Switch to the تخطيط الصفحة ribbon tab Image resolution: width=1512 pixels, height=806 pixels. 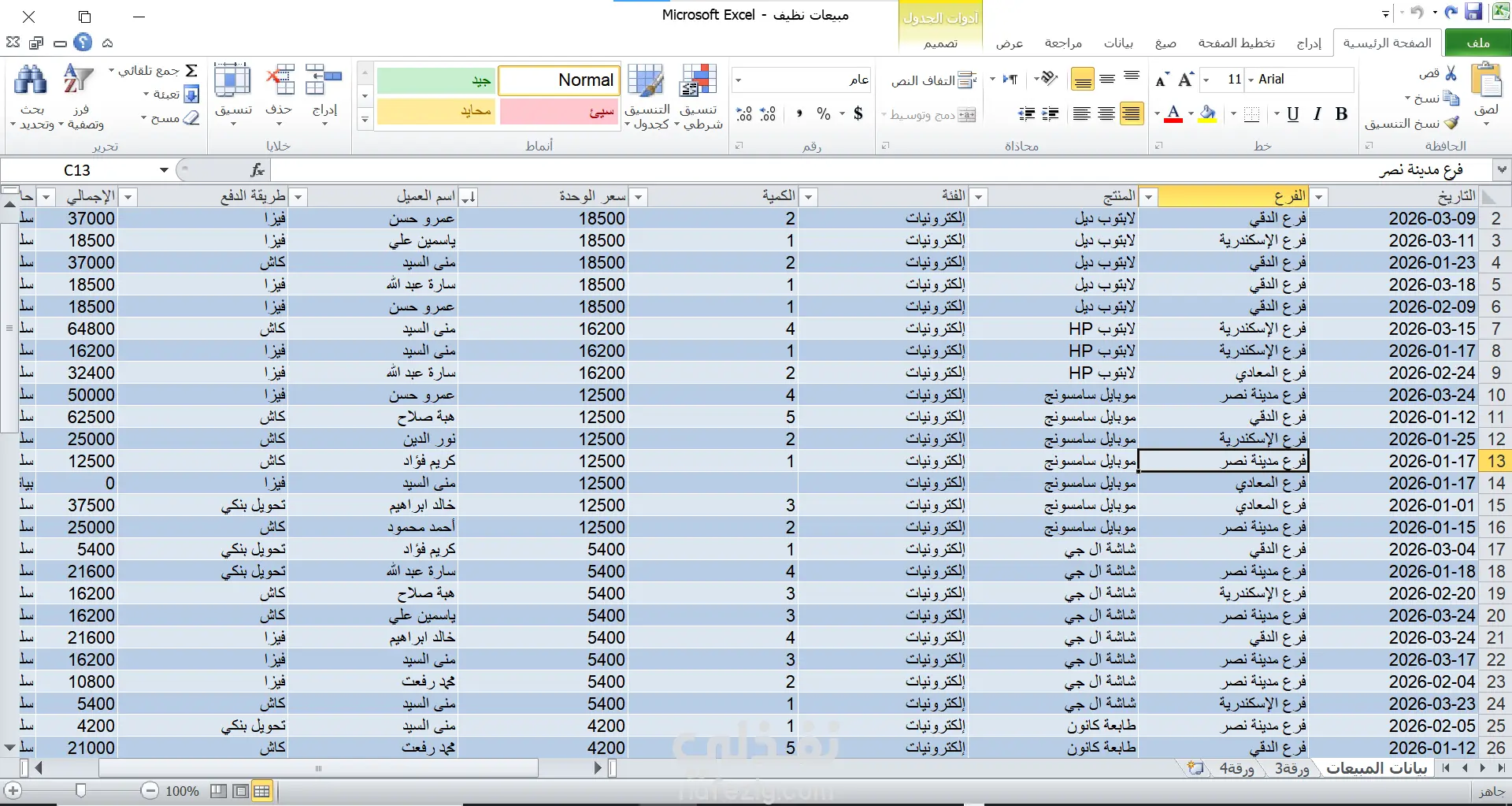click(1236, 43)
